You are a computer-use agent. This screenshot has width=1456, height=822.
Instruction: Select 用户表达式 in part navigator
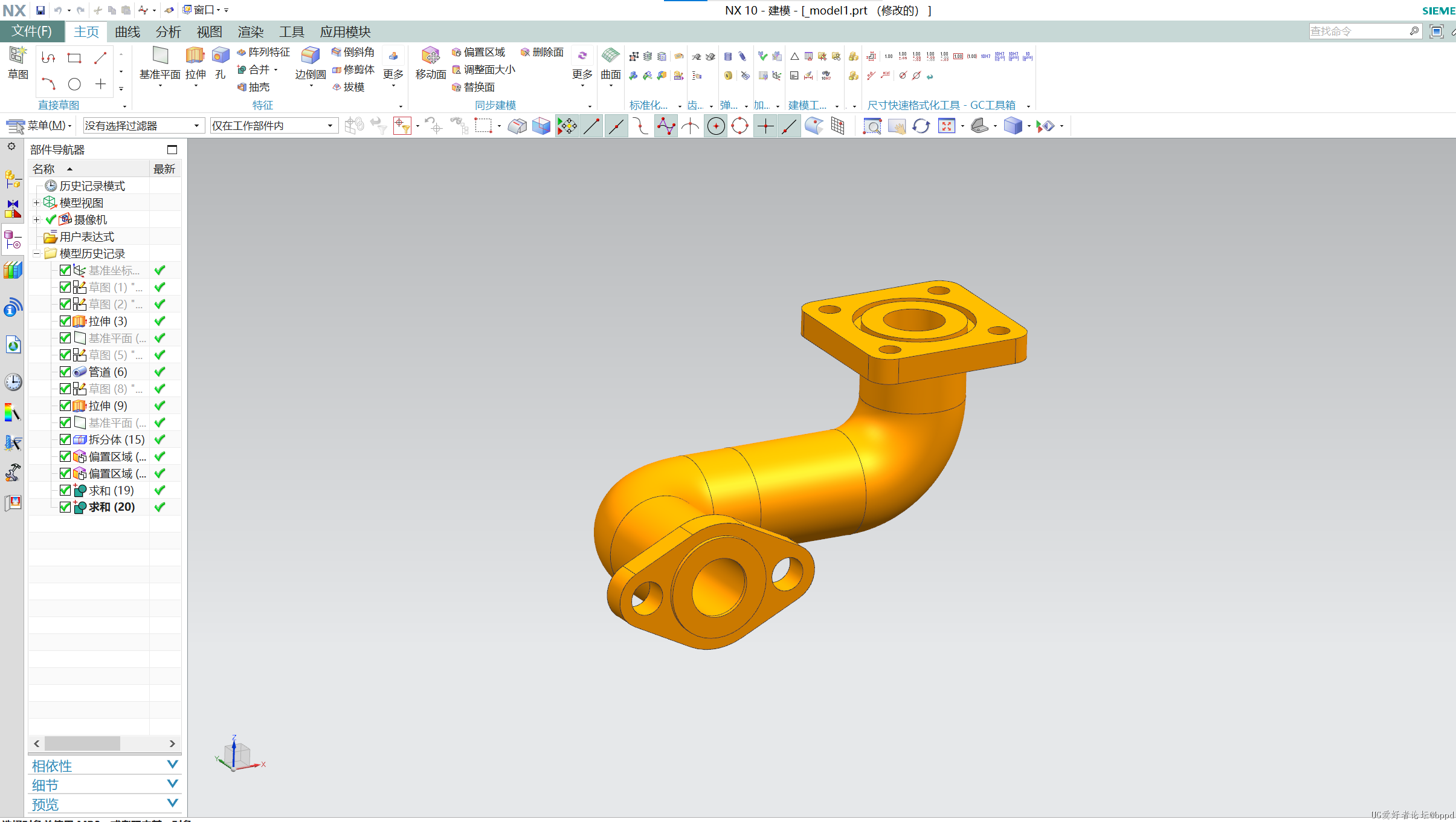point(87,236)
